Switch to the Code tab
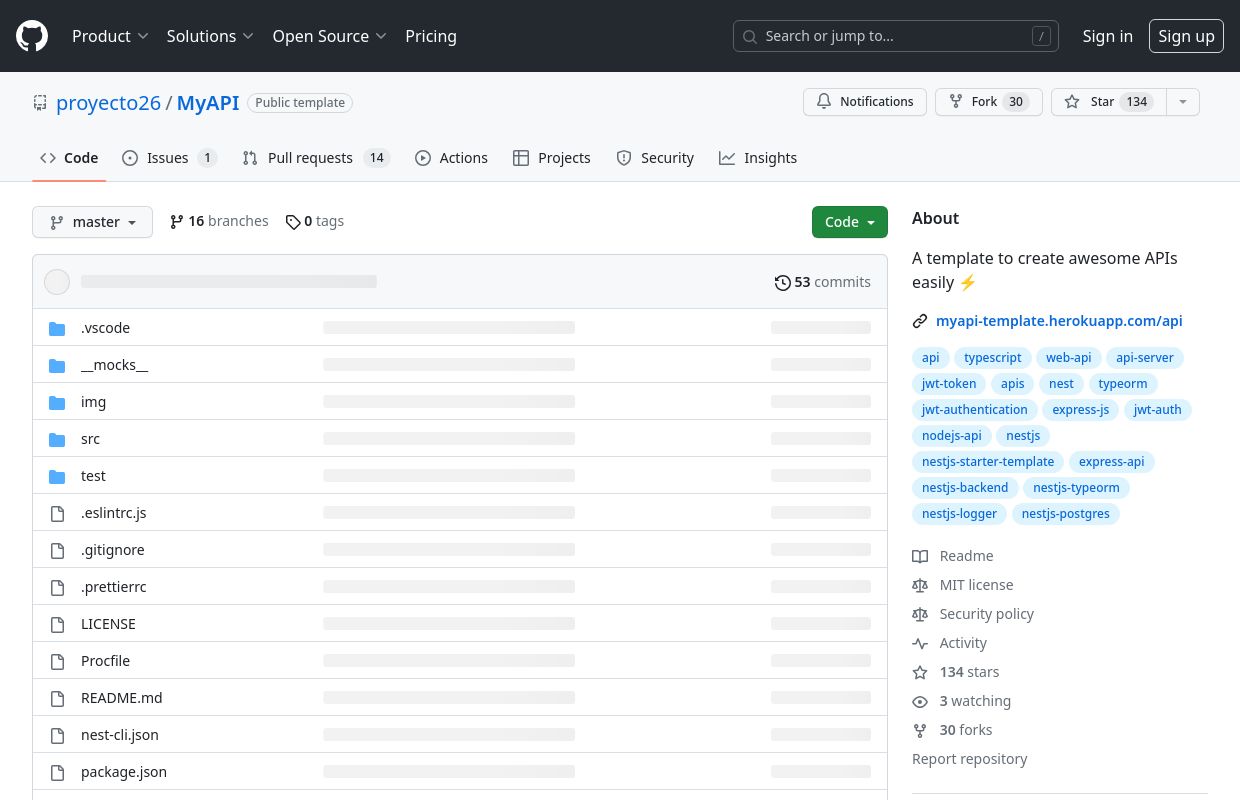 point(69,158)
